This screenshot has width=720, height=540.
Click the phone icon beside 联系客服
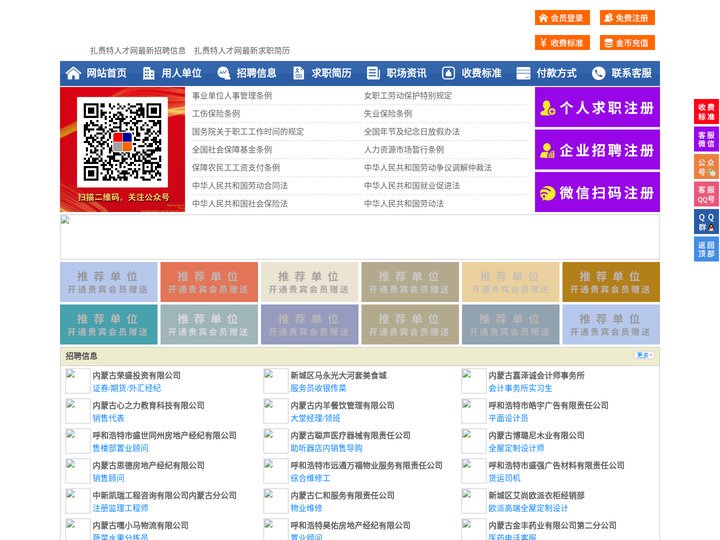598,73
